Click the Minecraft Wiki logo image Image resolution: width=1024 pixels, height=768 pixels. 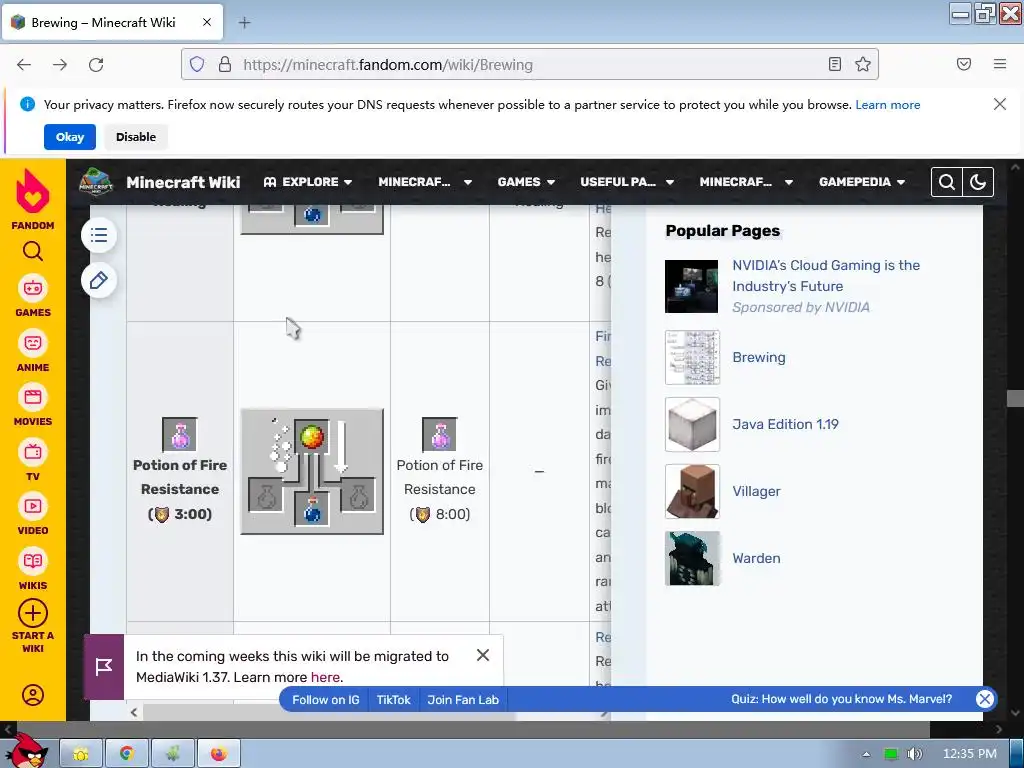pyautogui.click(x=96, y=182)
